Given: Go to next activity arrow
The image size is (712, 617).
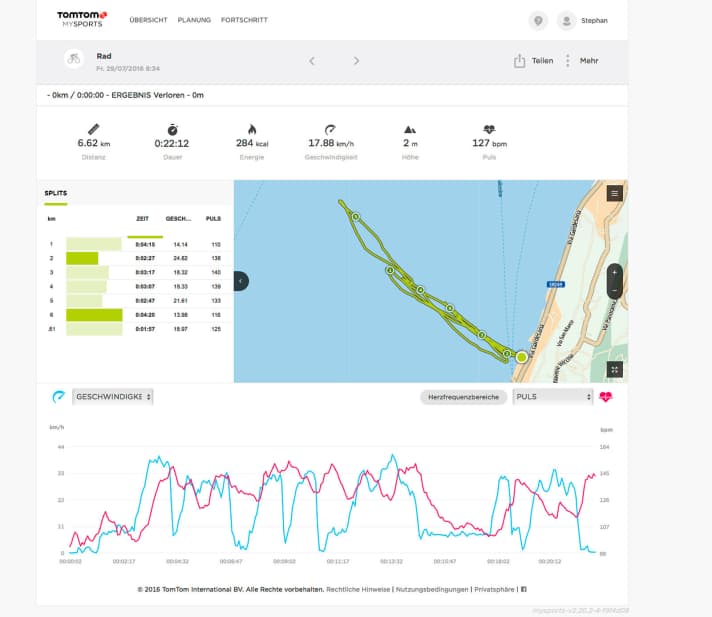Looking at the screenshot, I should 356,61.
